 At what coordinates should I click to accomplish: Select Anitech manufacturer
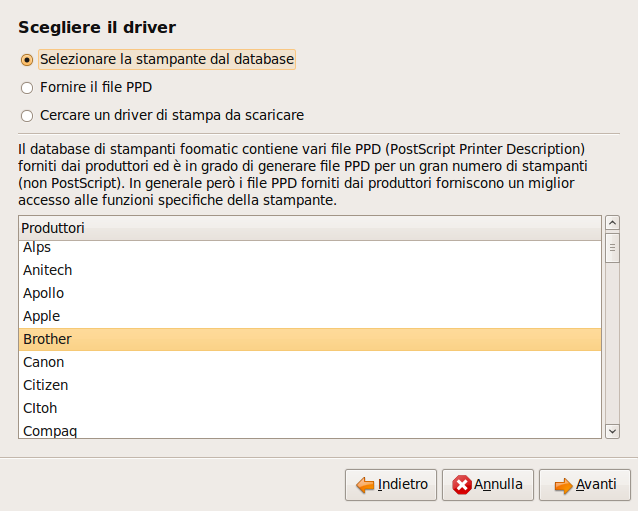click(310, 270)
